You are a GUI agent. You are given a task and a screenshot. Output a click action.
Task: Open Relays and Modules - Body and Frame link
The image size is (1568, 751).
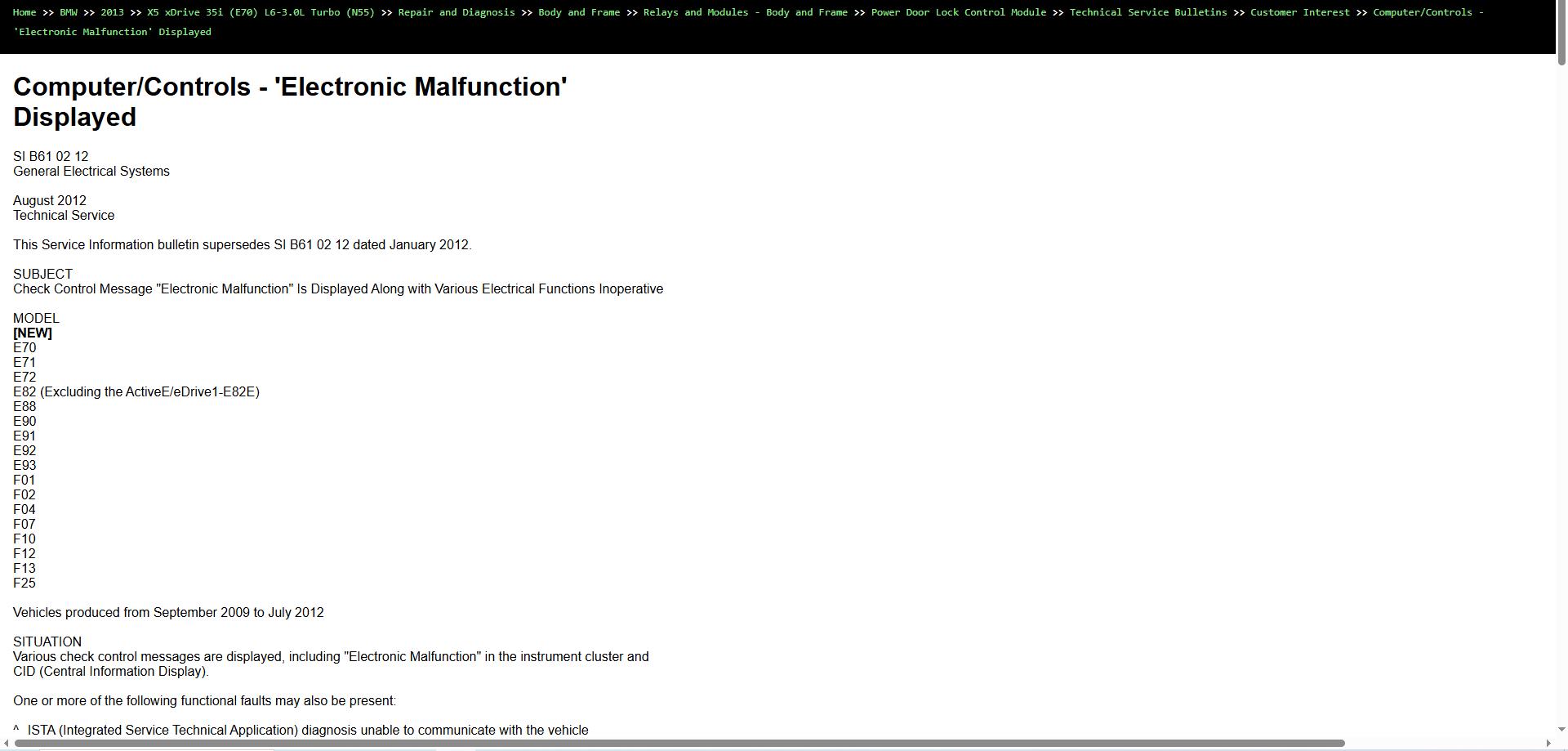[746, 12]
